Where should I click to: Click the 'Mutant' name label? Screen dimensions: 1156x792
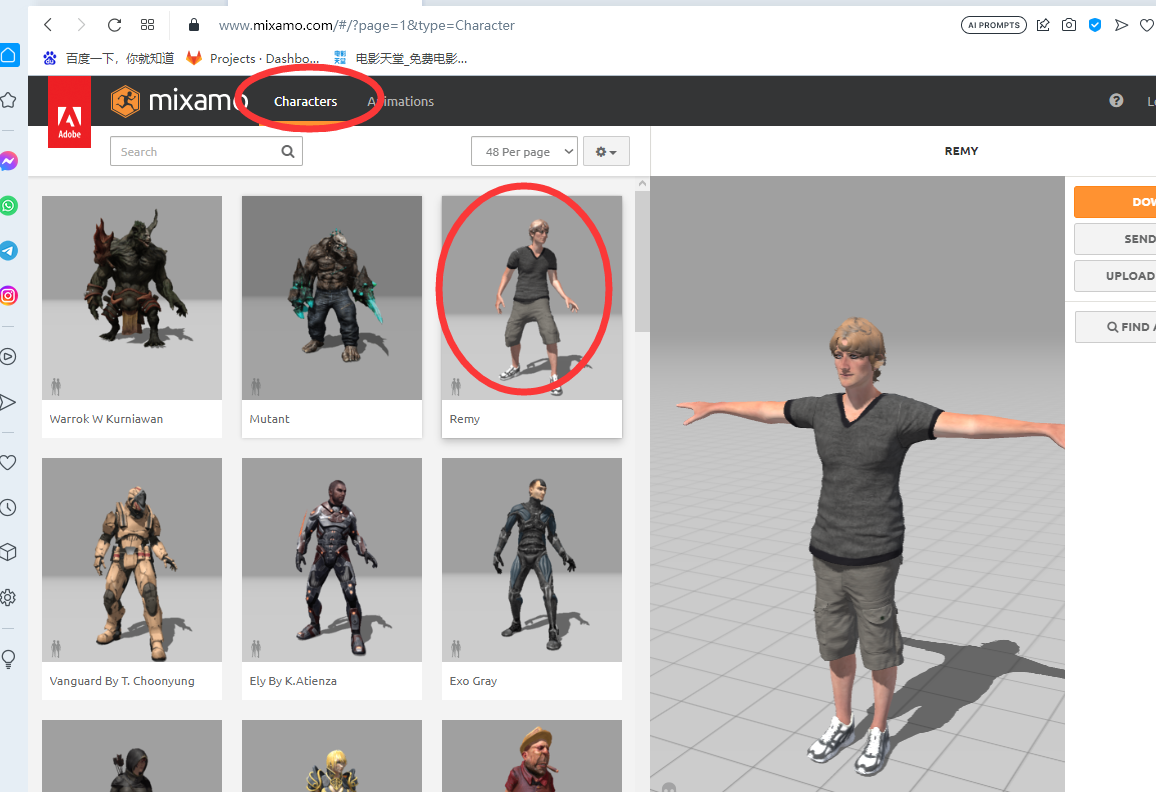[x=269, y=419]
